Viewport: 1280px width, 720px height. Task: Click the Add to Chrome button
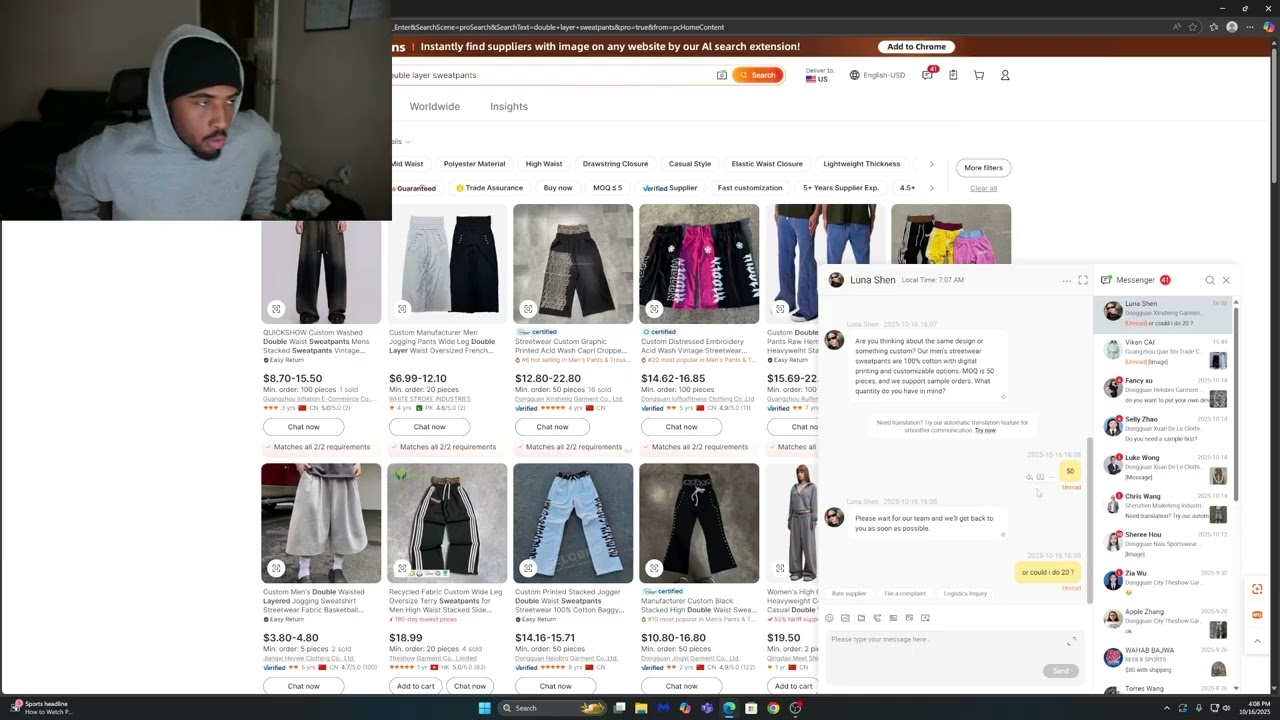click(x=916, y=46)
